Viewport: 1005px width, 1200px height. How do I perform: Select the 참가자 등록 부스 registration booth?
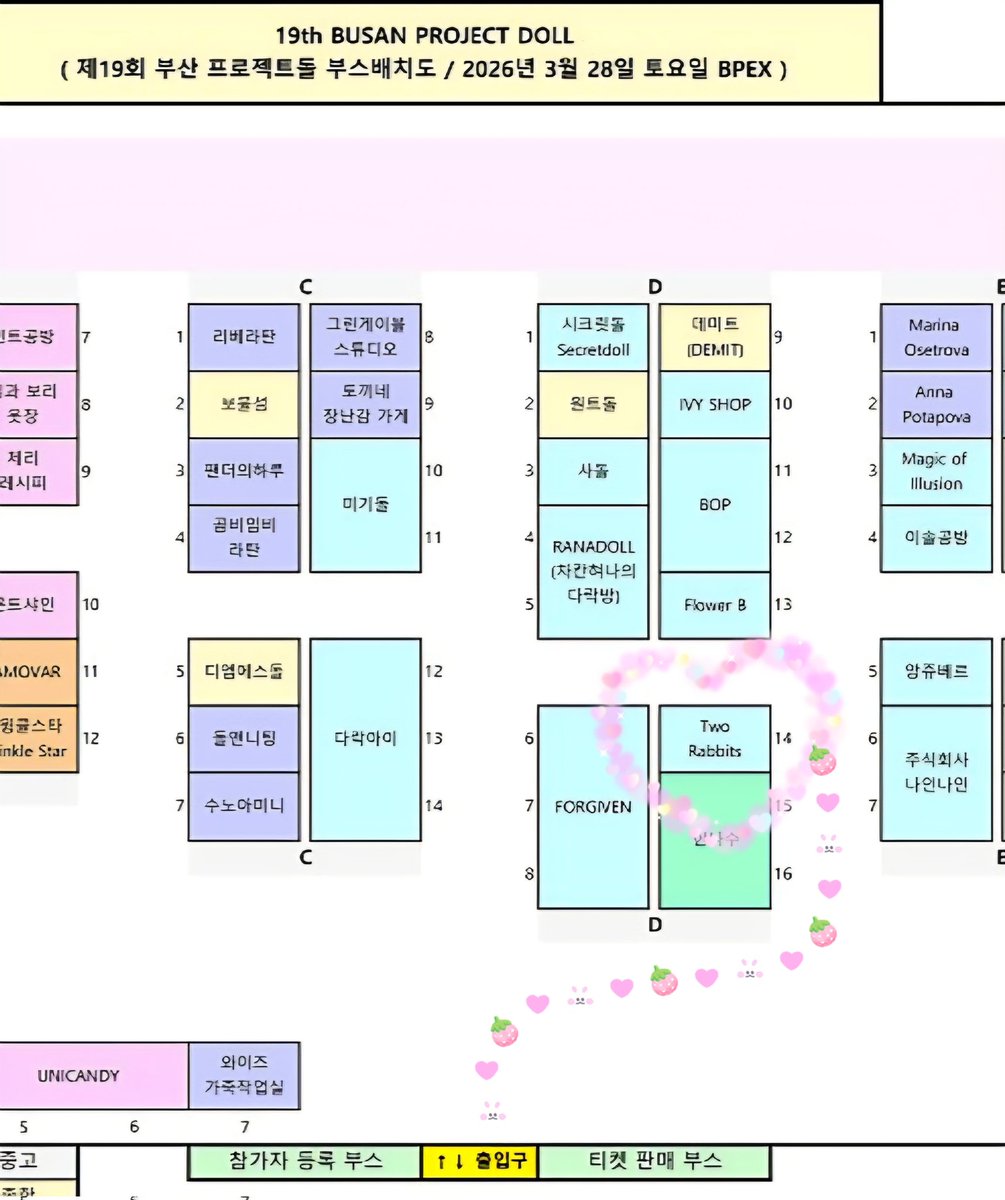coord(305,1161)
